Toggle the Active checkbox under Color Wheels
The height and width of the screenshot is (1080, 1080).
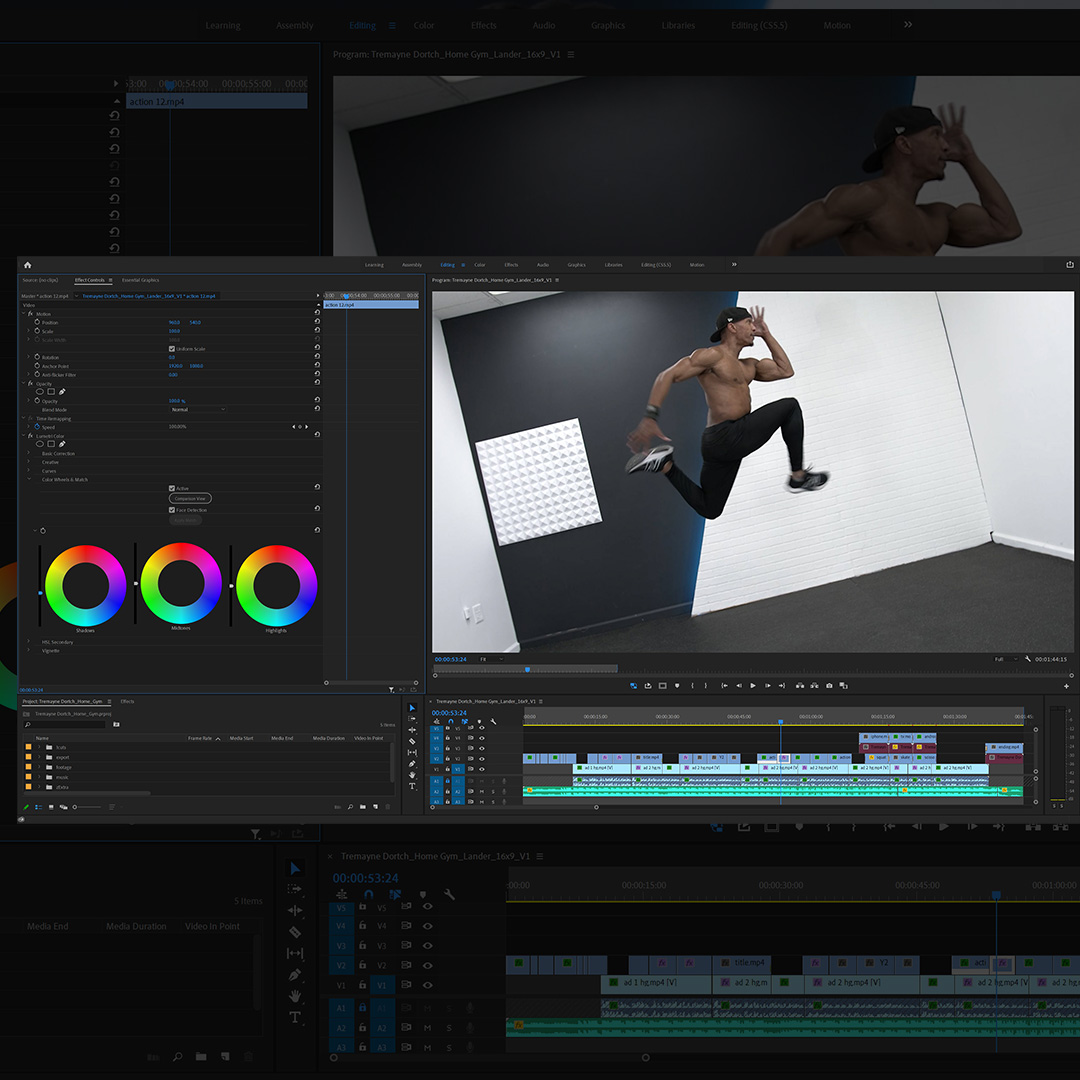point(172,488)
